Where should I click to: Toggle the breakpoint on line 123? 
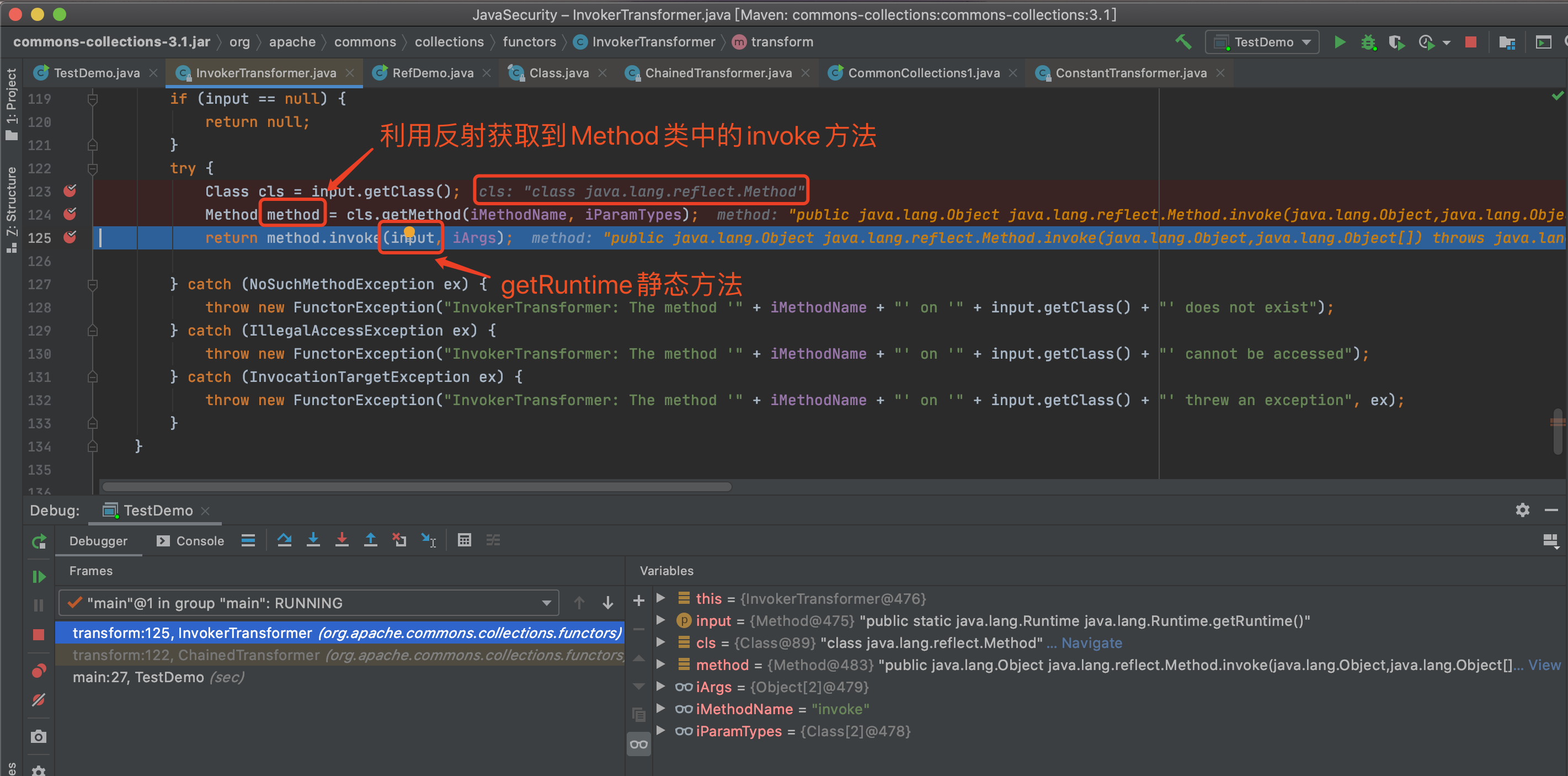(x=70, y=192)
